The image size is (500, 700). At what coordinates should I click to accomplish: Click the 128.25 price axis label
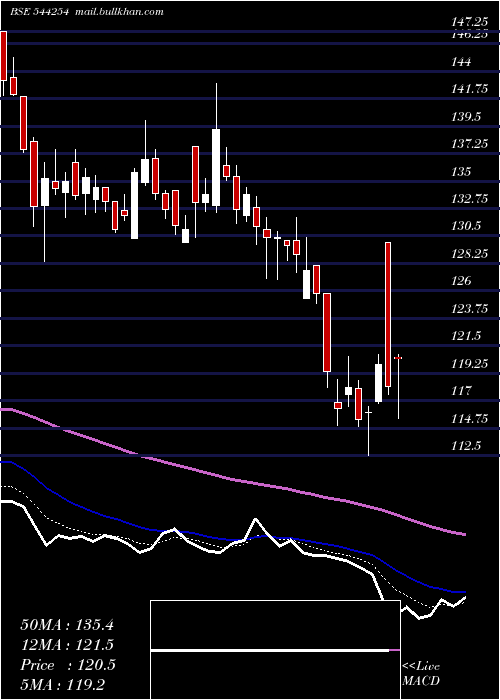(x=469, y=254)
